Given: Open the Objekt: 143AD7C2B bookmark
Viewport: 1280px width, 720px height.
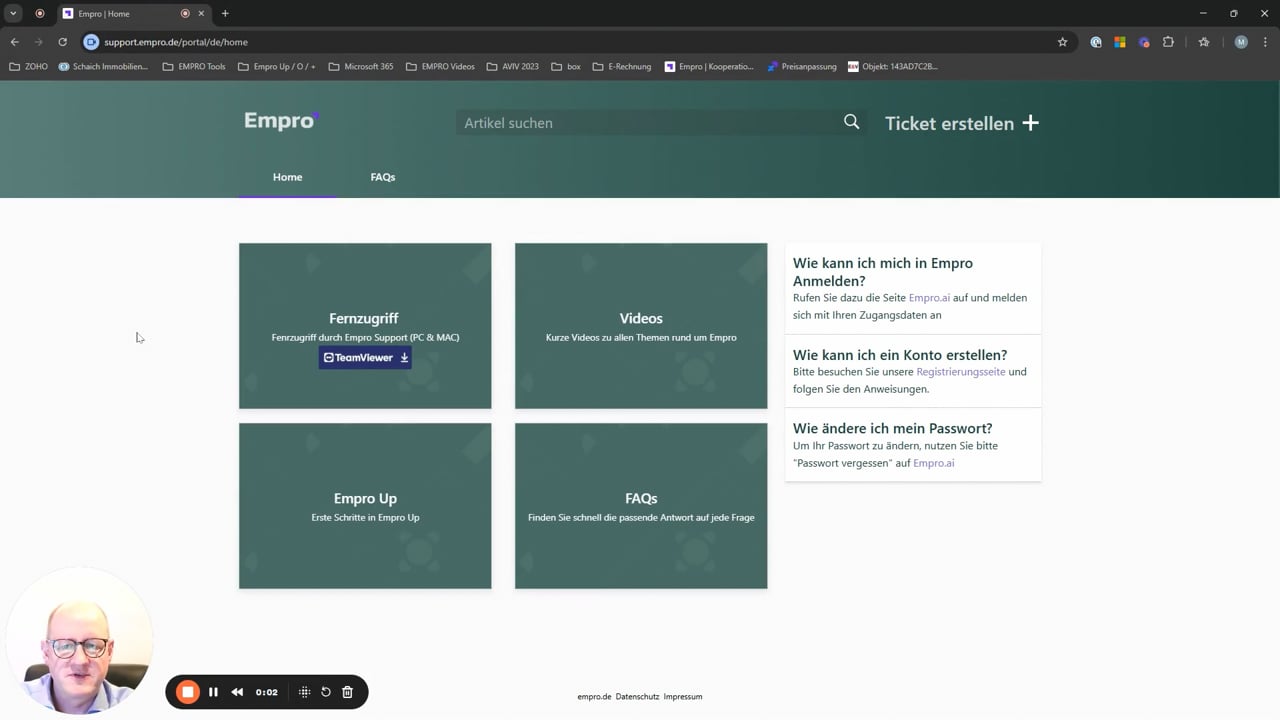Looking at the screenshot, I should pos(892,67).
